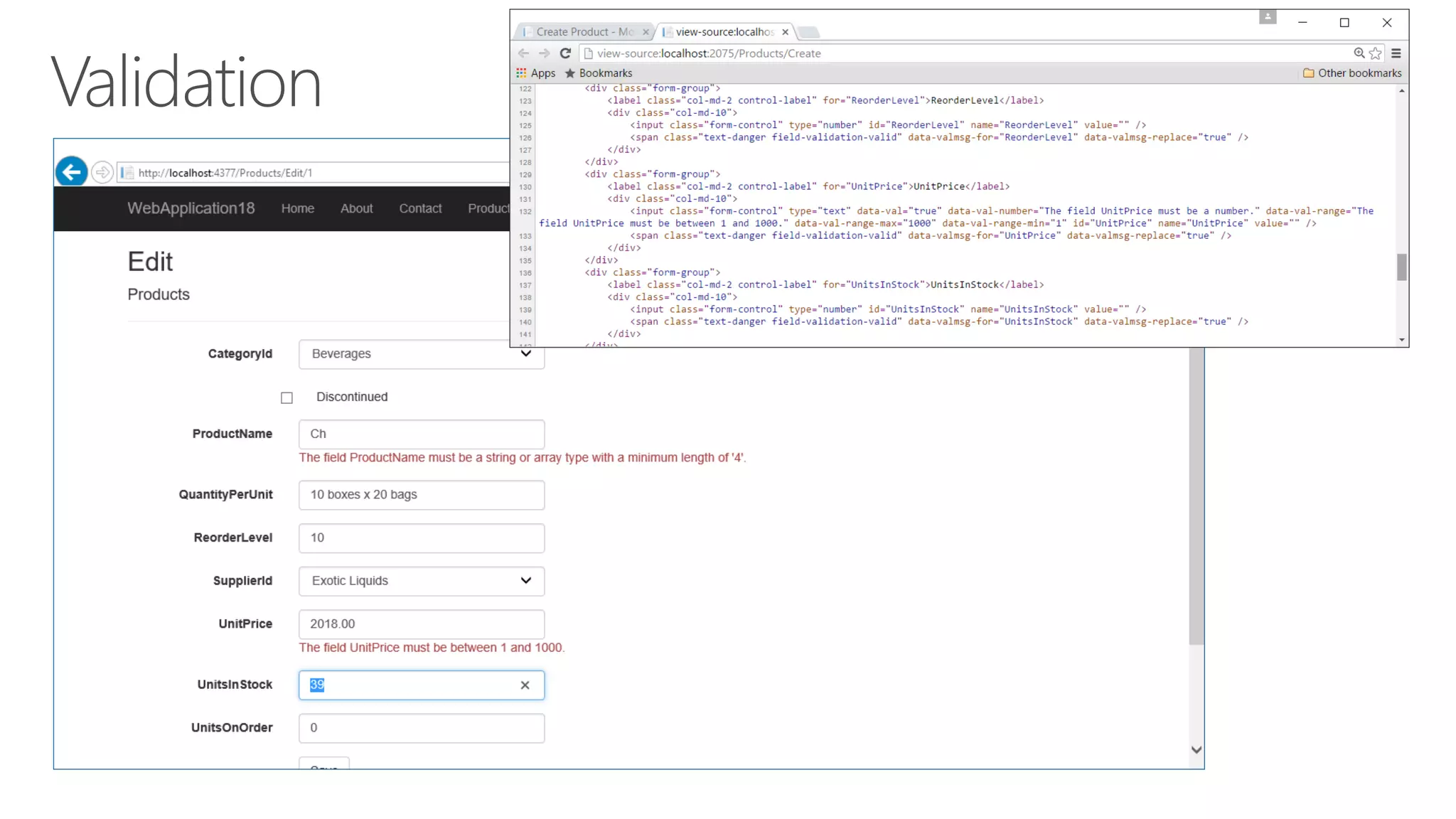Click the Chrome user profile icon
Image resolution: width=1456 pixels, height=819 pixels.
coord(1268,16)
